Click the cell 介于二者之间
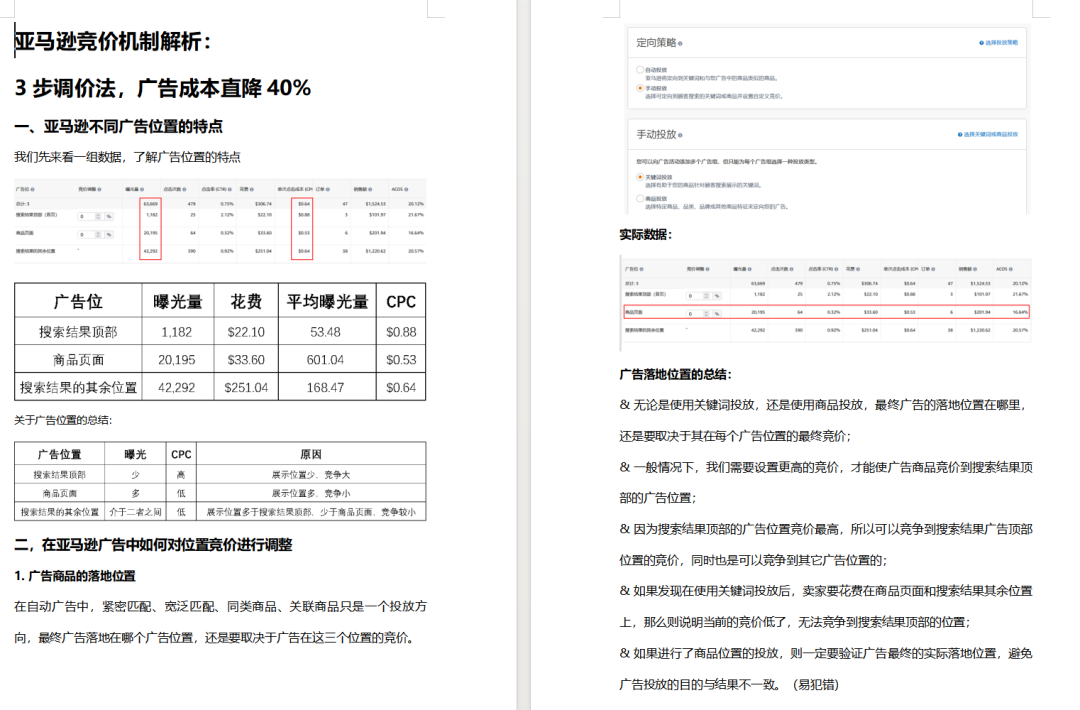 point(135,512)
